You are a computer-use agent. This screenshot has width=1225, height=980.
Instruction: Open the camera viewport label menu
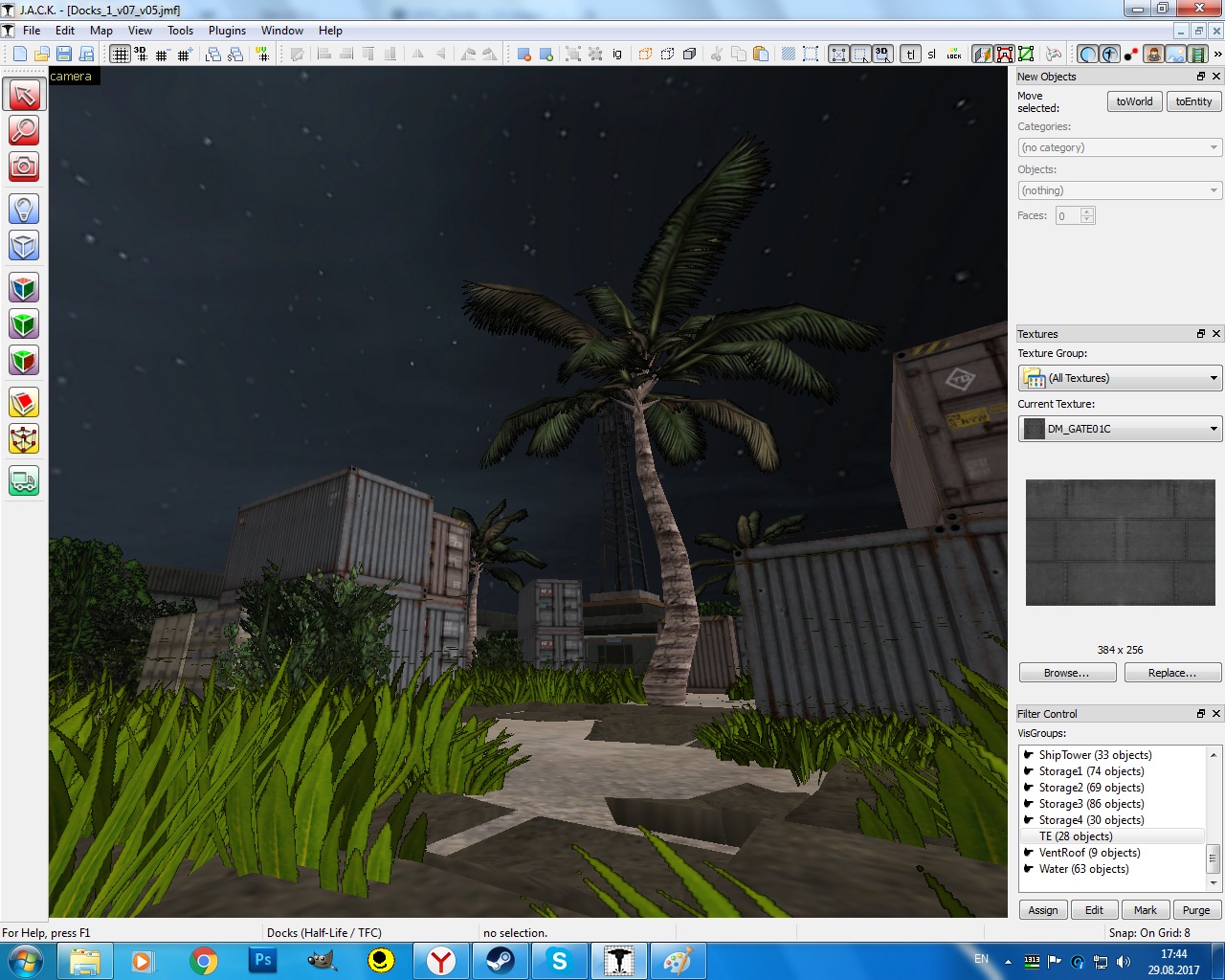(72, 77)
